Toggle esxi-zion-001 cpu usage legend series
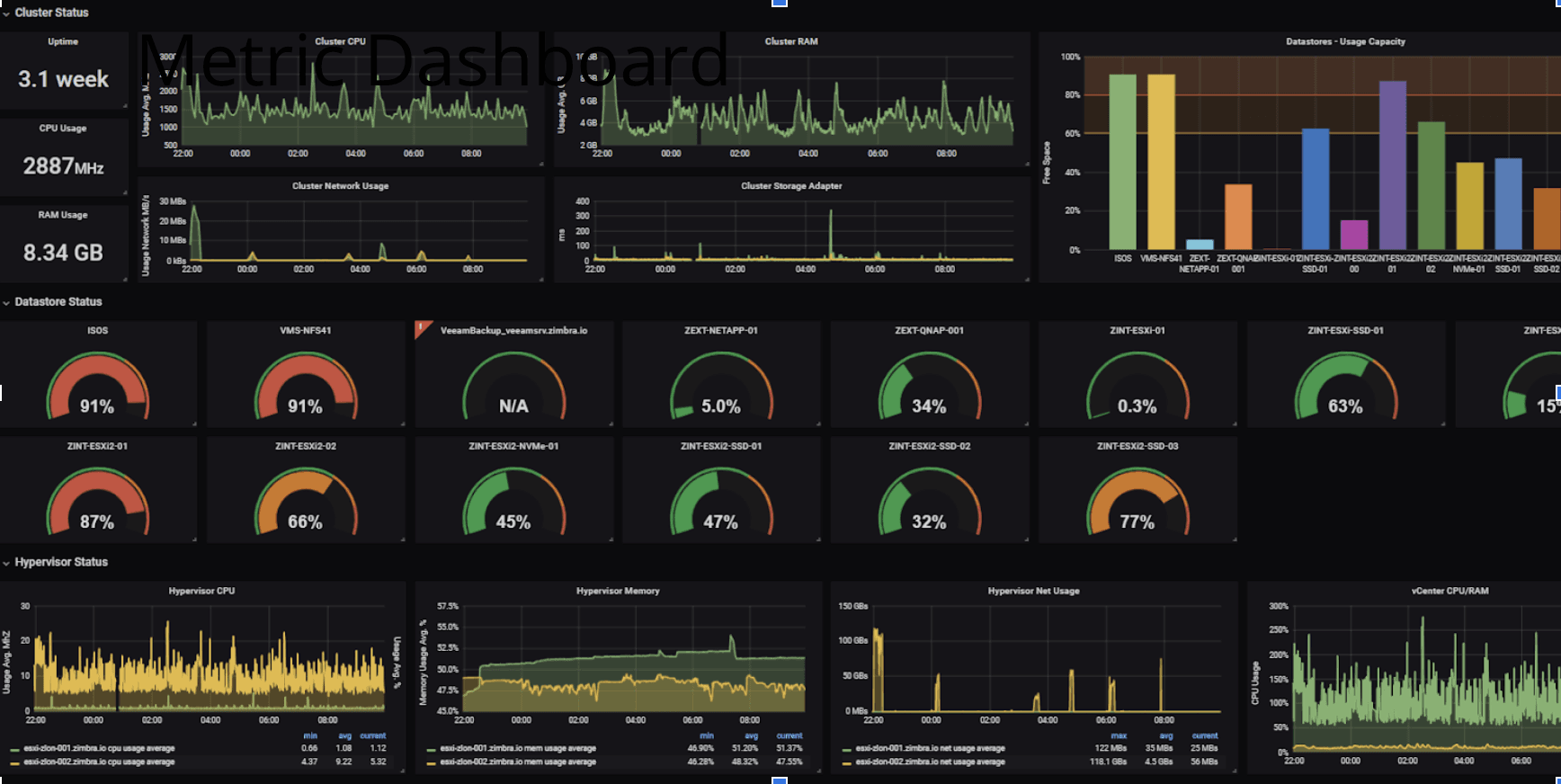The height and width of the screenshot is (784, 1561). (x=99, y=748)
